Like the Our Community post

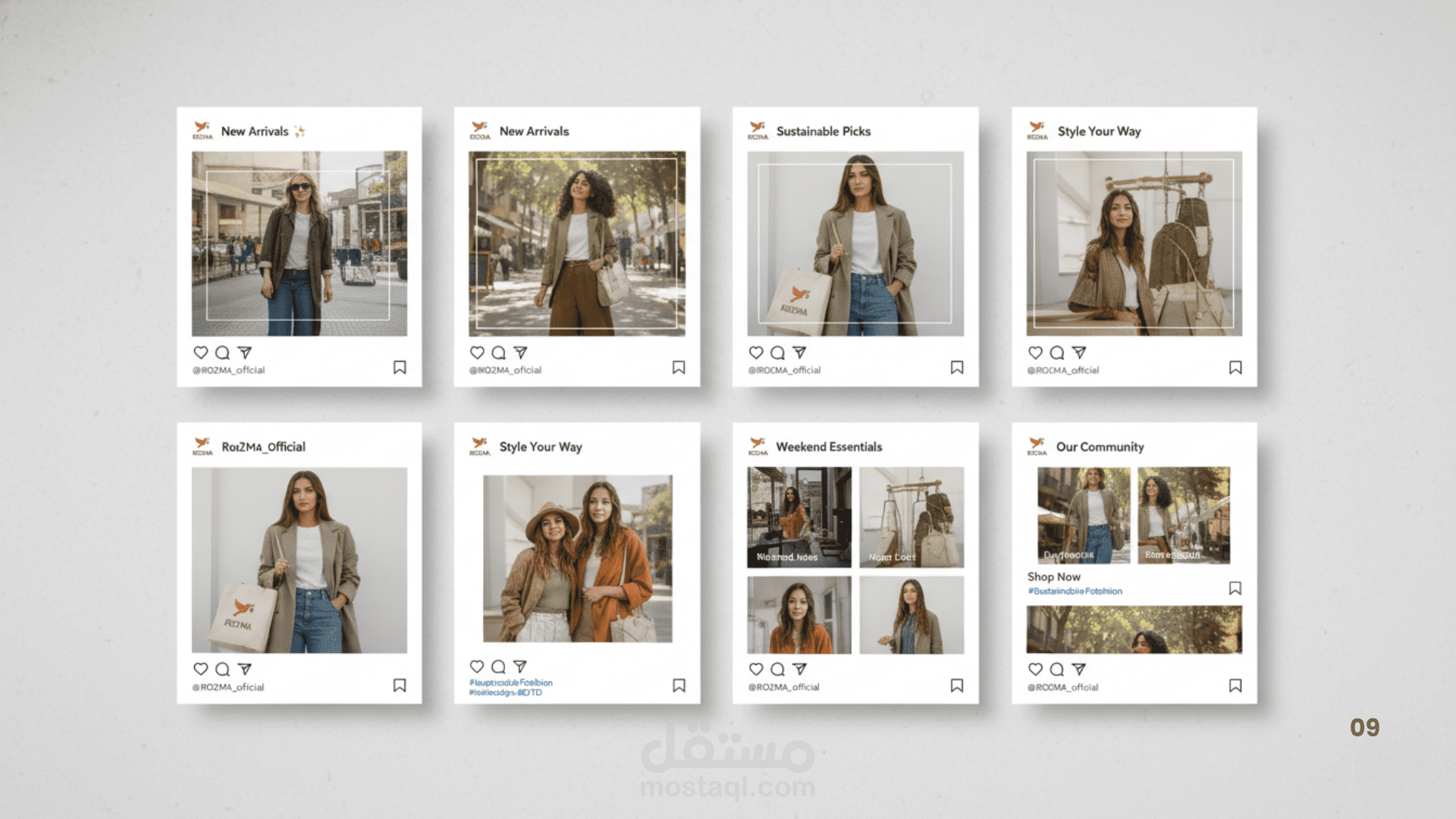point(1035,669)
